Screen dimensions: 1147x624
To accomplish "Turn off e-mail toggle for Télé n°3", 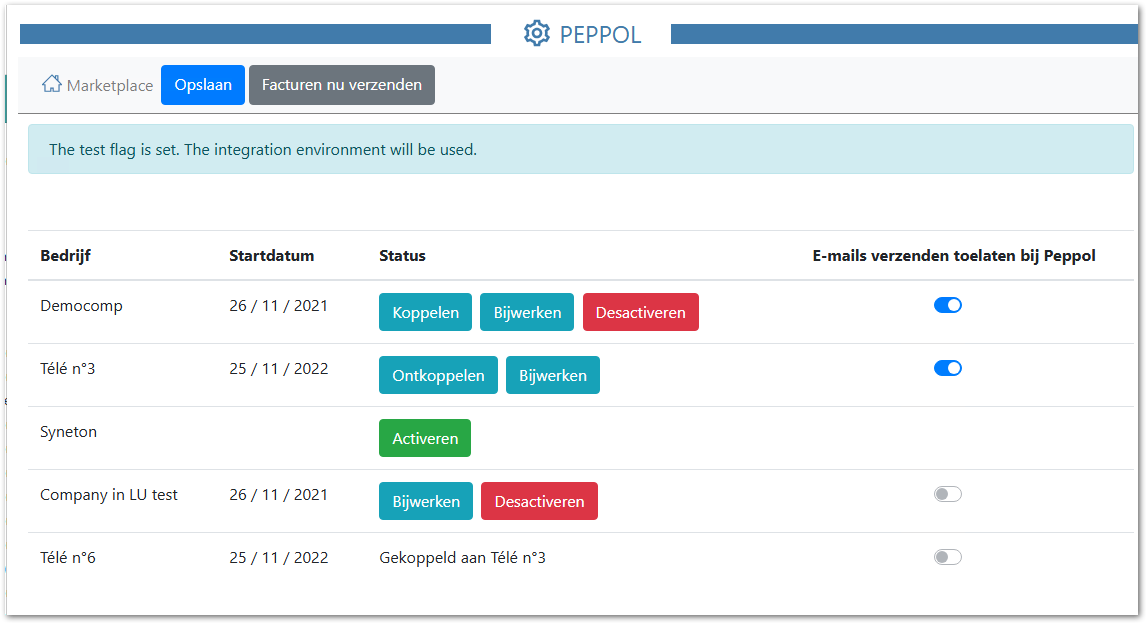I will [947, 368].
